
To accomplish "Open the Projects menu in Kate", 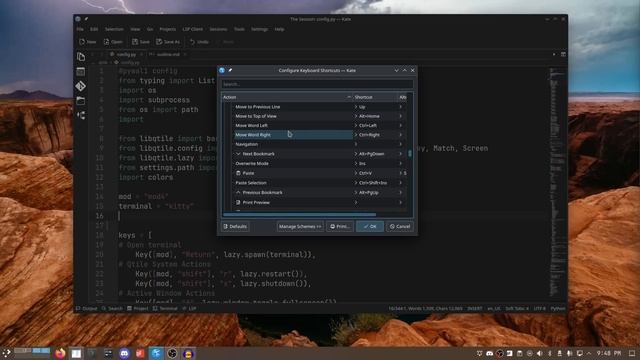I will point(168,29).
